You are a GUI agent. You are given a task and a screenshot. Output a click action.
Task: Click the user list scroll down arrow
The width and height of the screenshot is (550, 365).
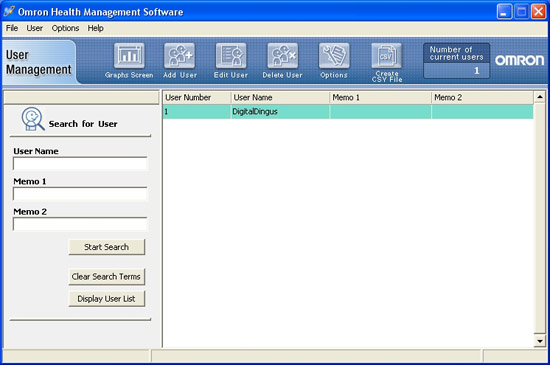coord(540,341)
